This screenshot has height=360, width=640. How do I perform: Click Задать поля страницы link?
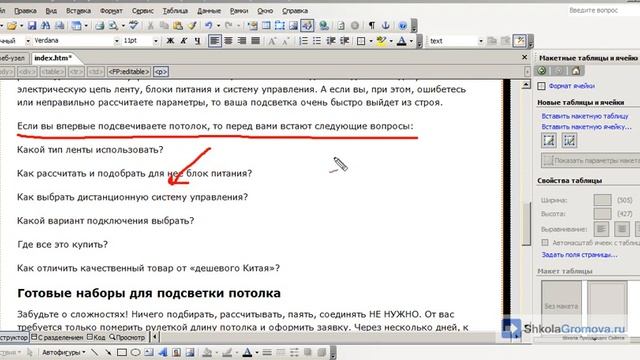point(579,255)
